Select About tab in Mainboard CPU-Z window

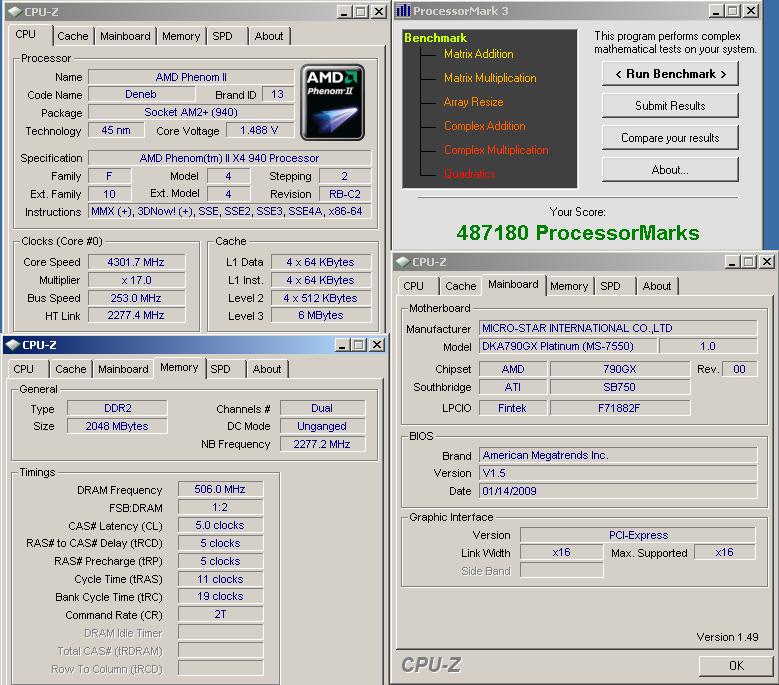click(657, 286)
